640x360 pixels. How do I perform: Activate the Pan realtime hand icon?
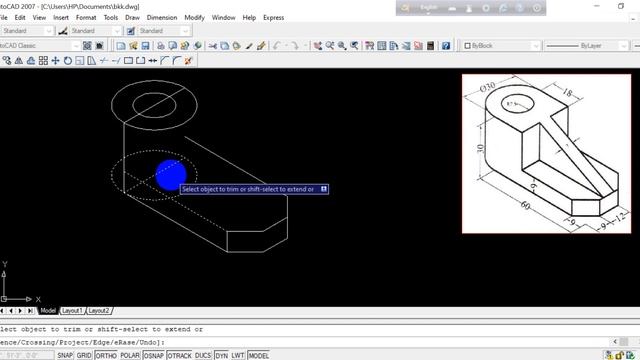tap(318, 46)
